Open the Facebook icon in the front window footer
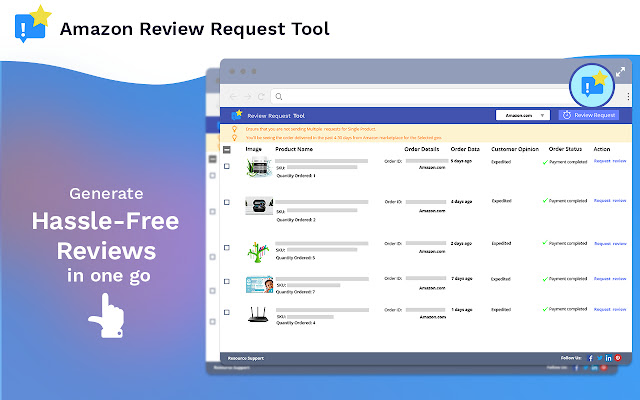The width and height of the screenshot is (640, 400). coord(590,358)
